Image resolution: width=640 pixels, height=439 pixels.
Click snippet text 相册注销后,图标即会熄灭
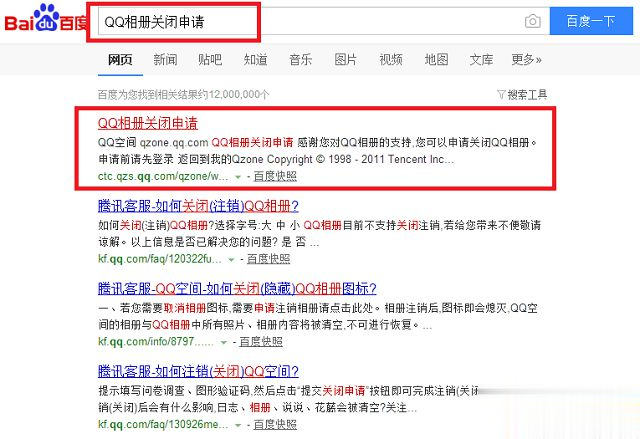point(445,308)
